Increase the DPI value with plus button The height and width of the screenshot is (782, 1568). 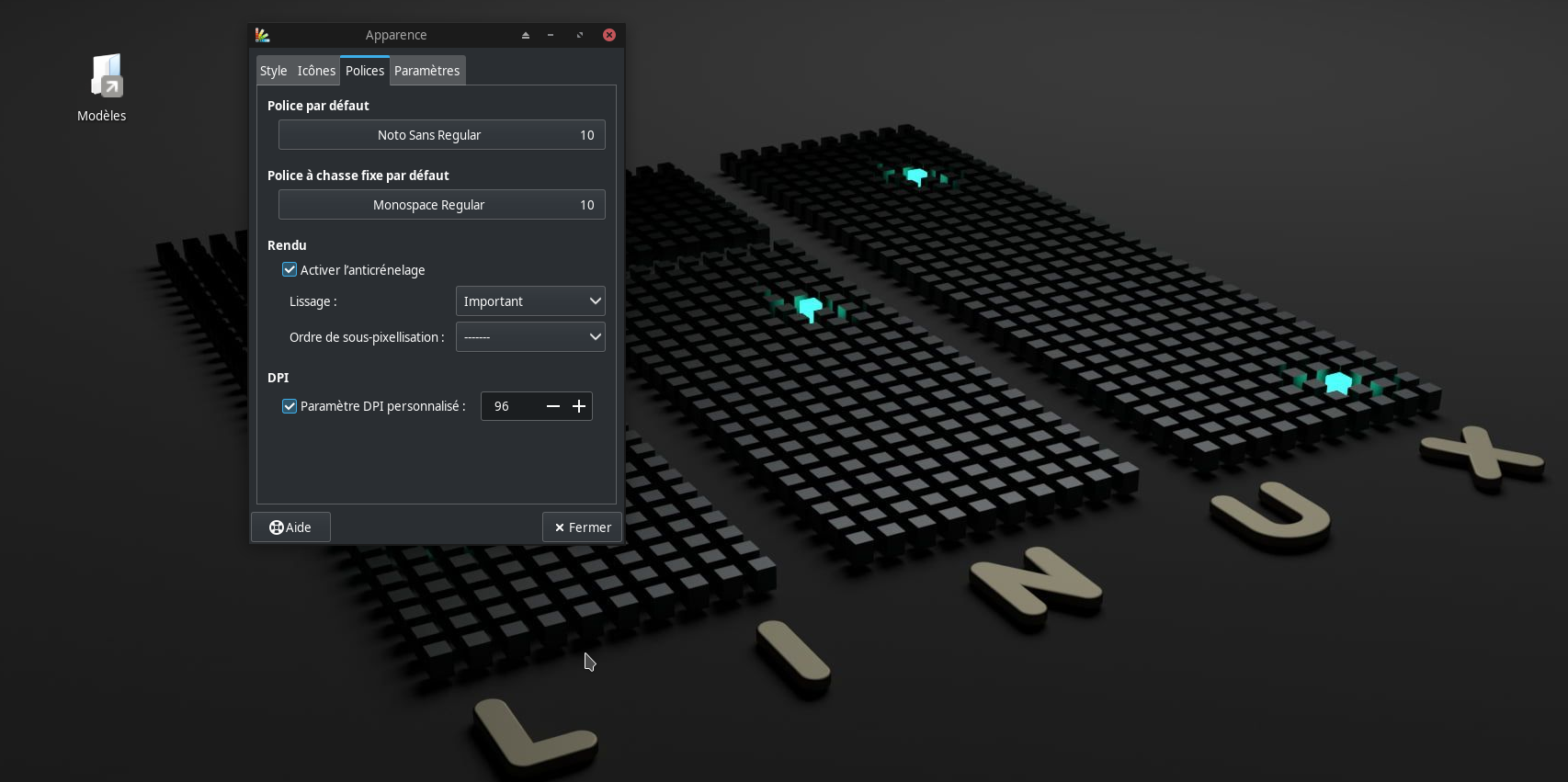579,406
